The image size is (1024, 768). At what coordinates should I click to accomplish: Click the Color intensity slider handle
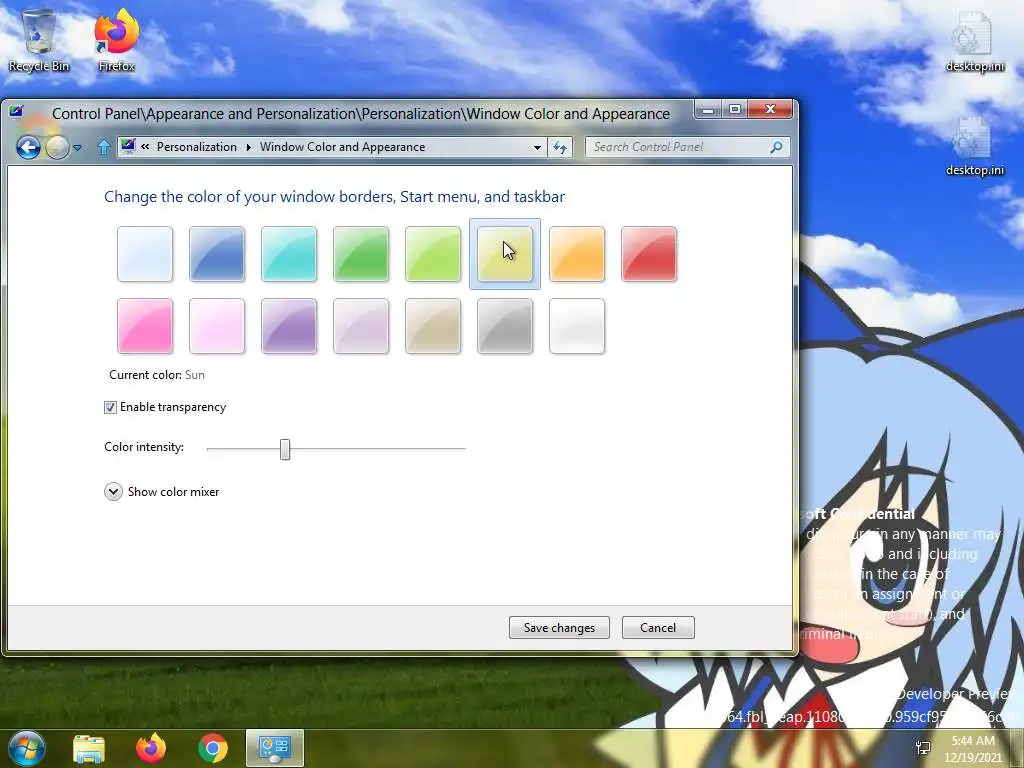tap(285, 449)
